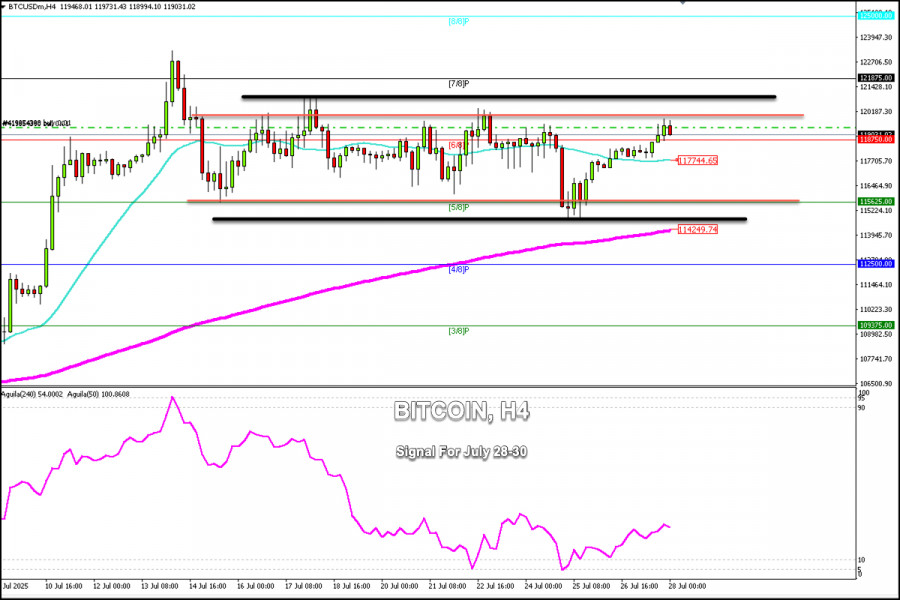Click the 13 Jul 08:00 time label

(159, 586)
